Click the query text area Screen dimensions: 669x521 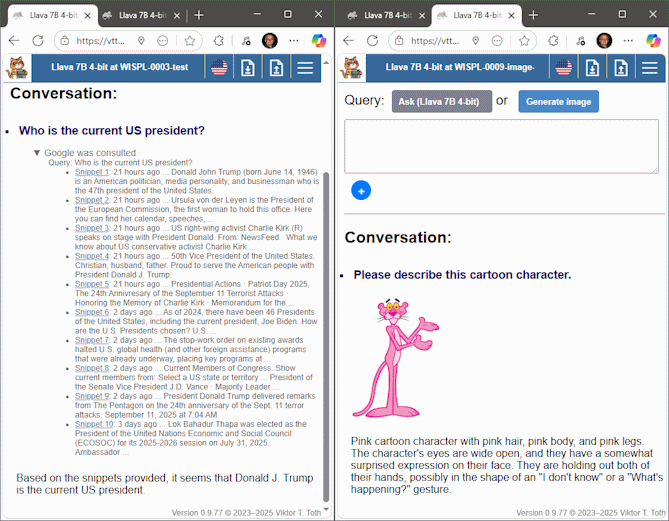pyautogui.click(x=501, y=146)
